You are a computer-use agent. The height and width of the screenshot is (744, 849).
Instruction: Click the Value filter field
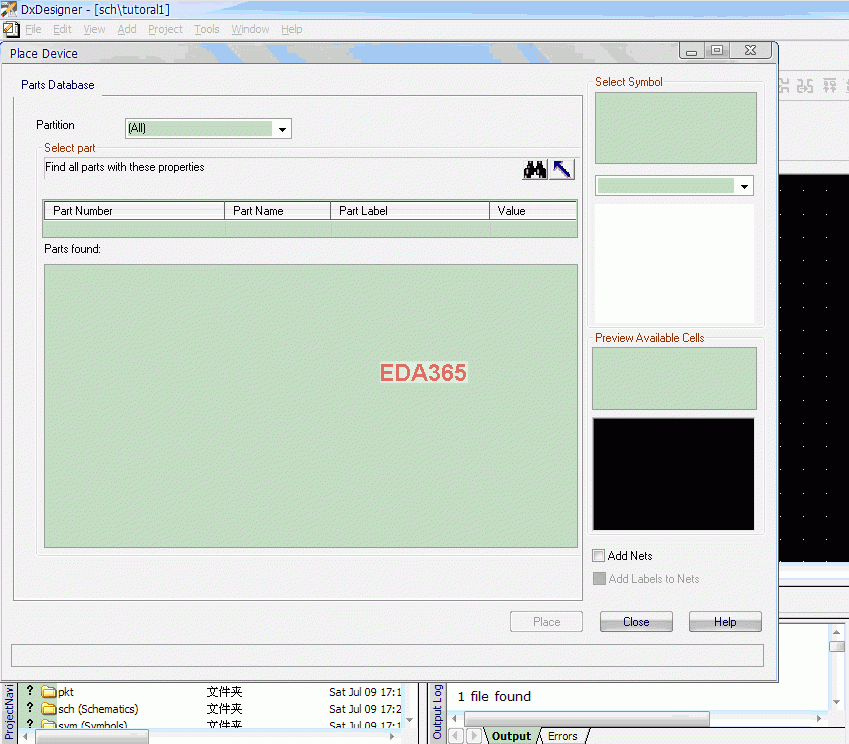[x=533, y=229]
